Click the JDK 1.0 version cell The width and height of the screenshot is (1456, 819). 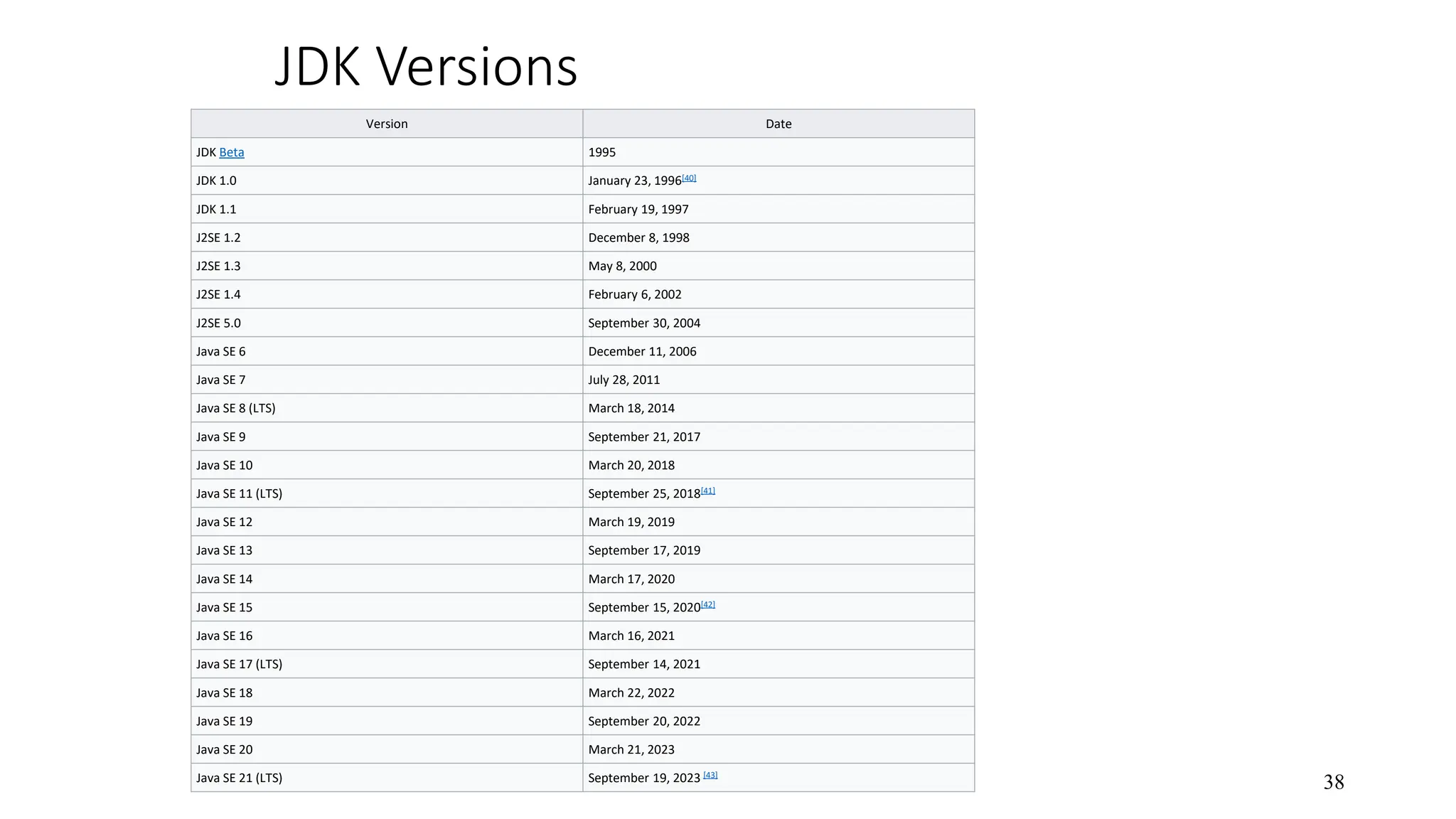pyautogui.click(x=387, y=181)
